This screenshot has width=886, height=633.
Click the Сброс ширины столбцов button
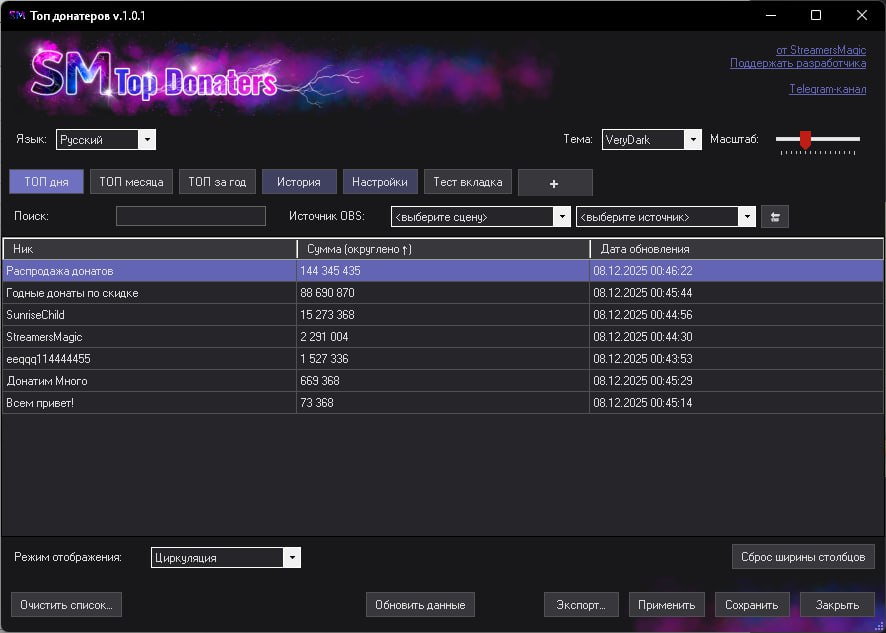pos(803,556)
